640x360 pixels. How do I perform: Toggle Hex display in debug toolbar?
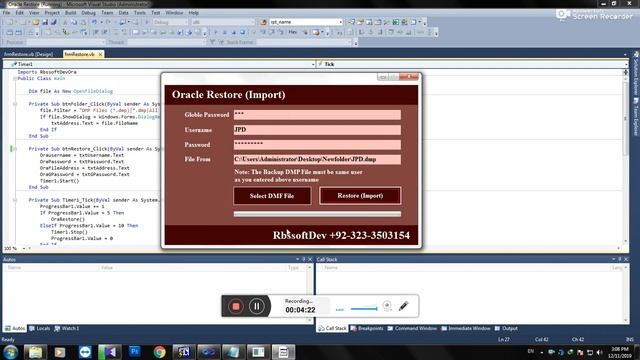point(293,32)
